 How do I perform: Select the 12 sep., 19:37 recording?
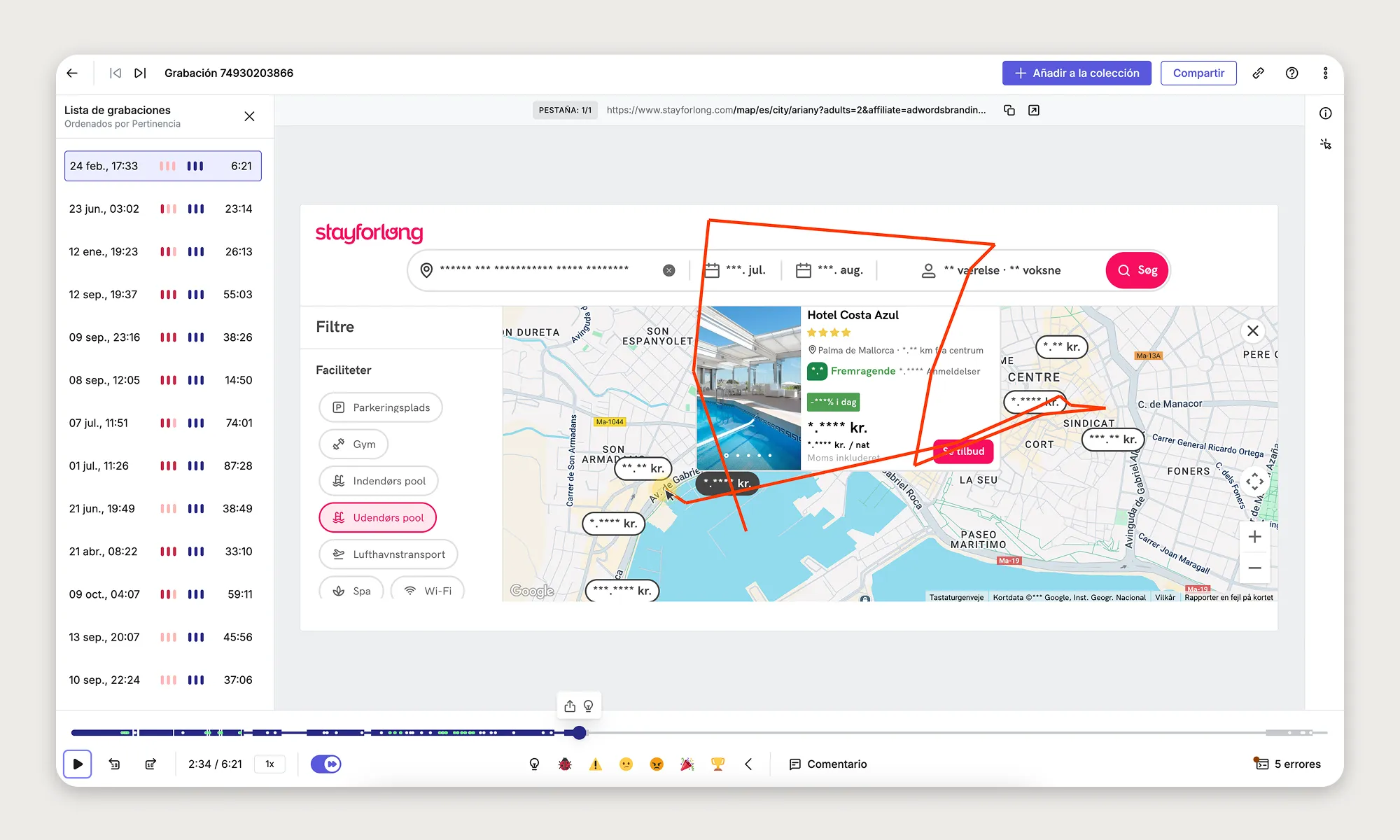[162, 294]
